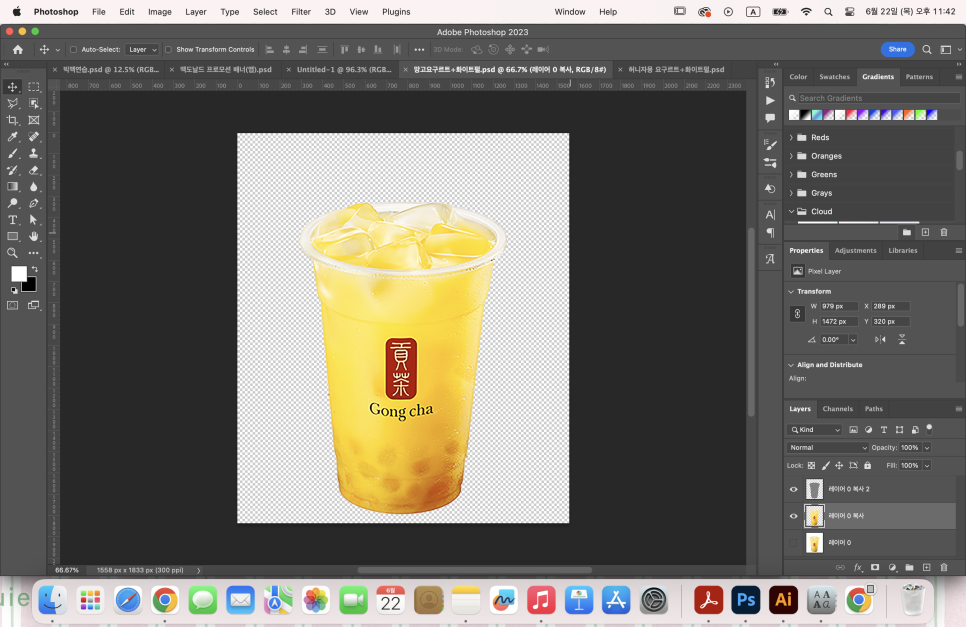
Task: Swap foreground and background colors
Action: click(x=35, y=269)
